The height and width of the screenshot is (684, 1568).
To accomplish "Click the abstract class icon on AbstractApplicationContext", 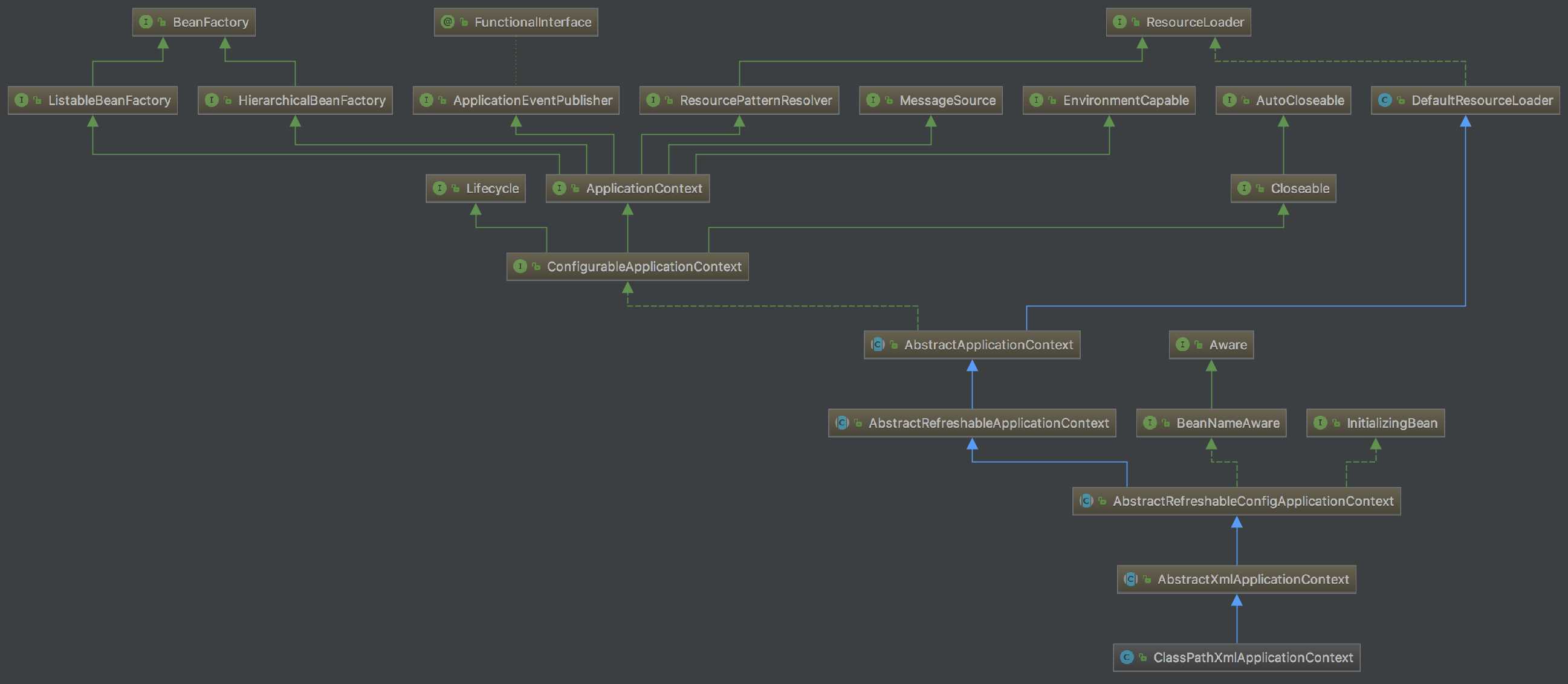I will point(877,344).
